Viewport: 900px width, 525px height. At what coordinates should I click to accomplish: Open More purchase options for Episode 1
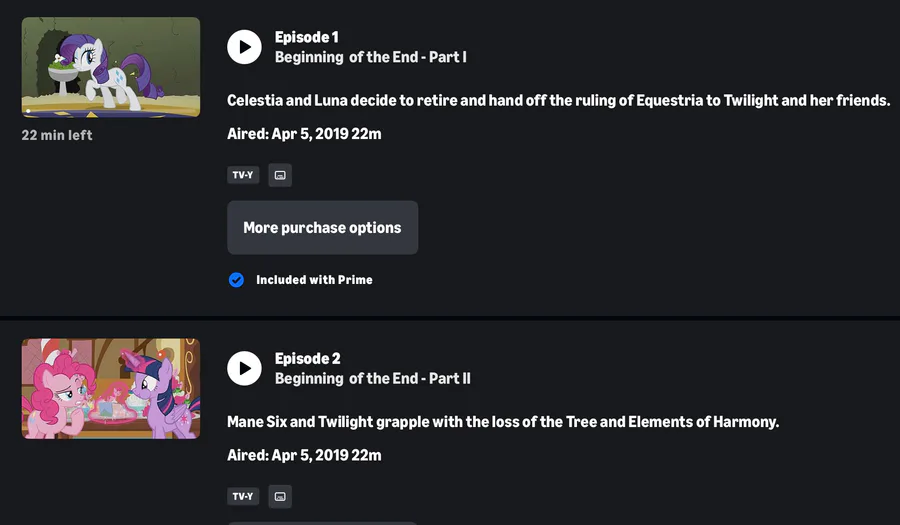click(x=322, y=228)
